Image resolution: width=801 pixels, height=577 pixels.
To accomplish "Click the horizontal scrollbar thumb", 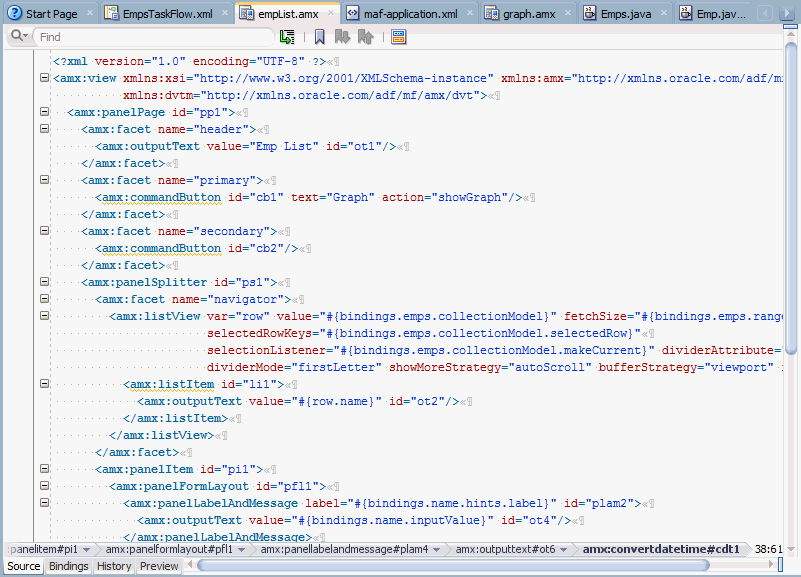I will tap(454, 565).
